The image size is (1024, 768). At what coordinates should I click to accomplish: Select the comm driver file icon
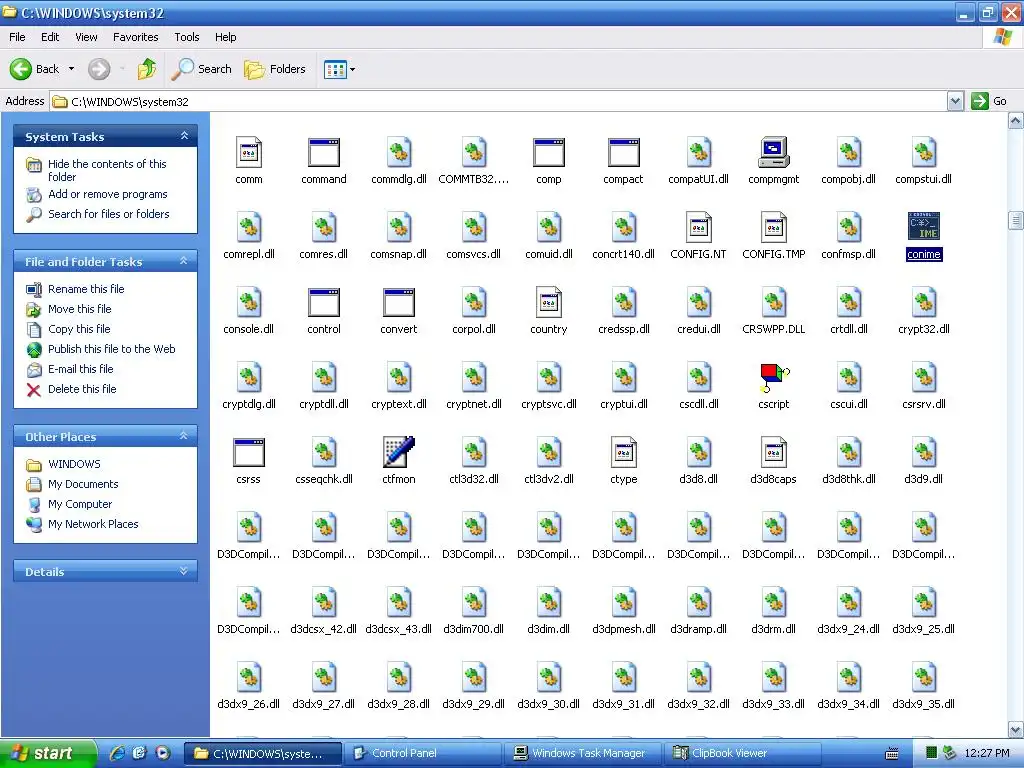pyautogui.click(x=249, y=152)
